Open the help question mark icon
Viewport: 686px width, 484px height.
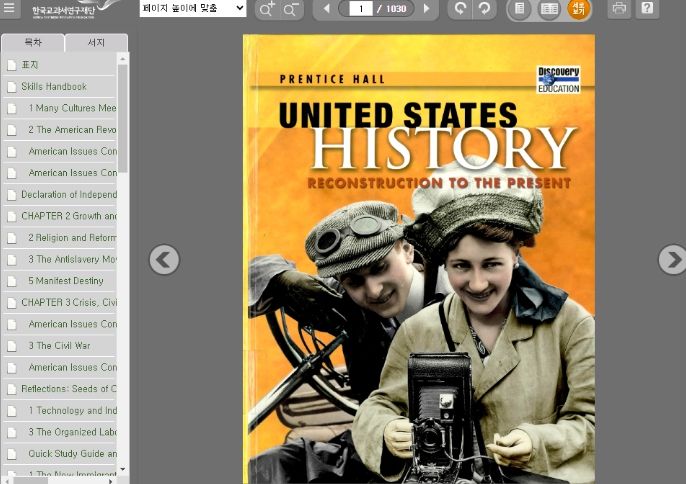647,9
